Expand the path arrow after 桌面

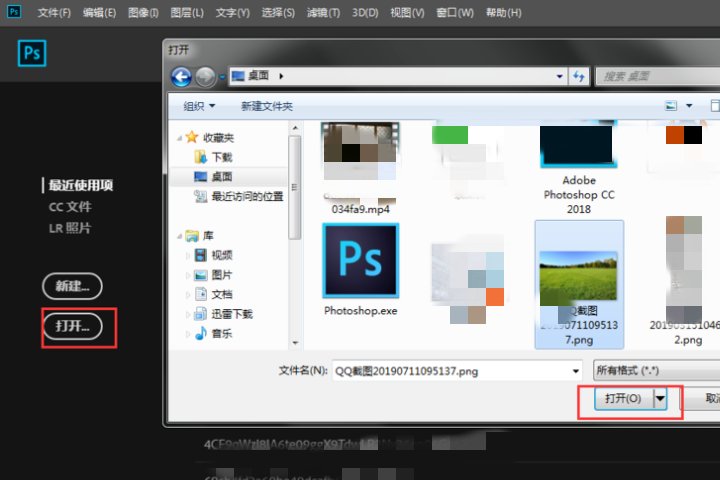281,76
